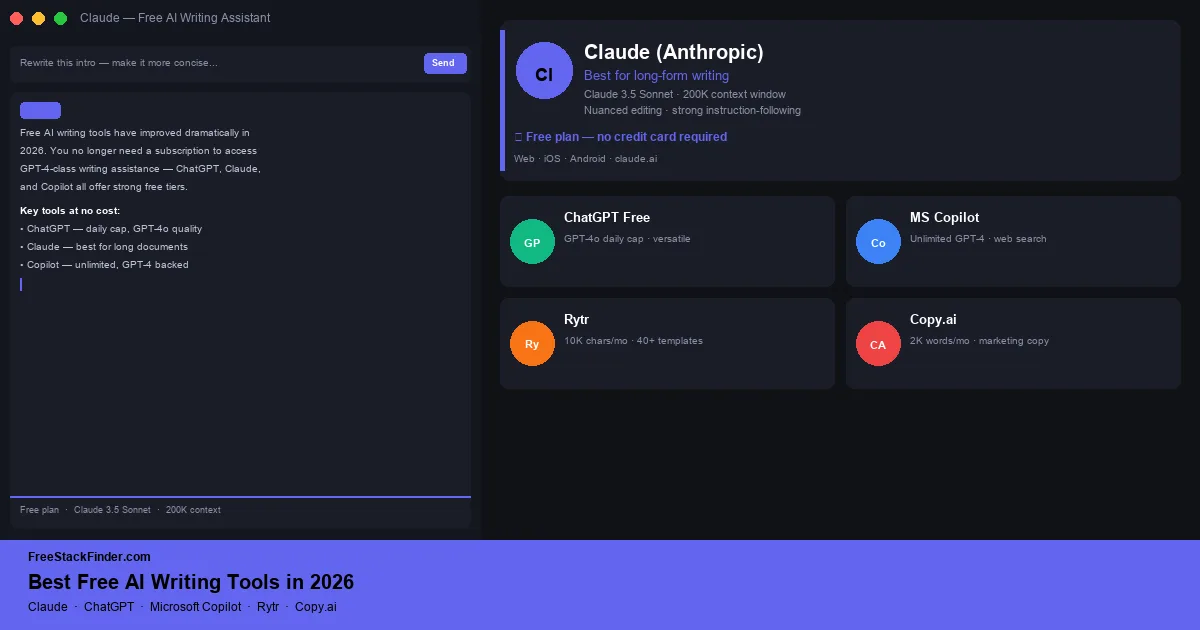This screenshot has height=630, width=1200.
Task: Click the Claude 'Cl' avatar icon
Action: (x=544, y=71)
